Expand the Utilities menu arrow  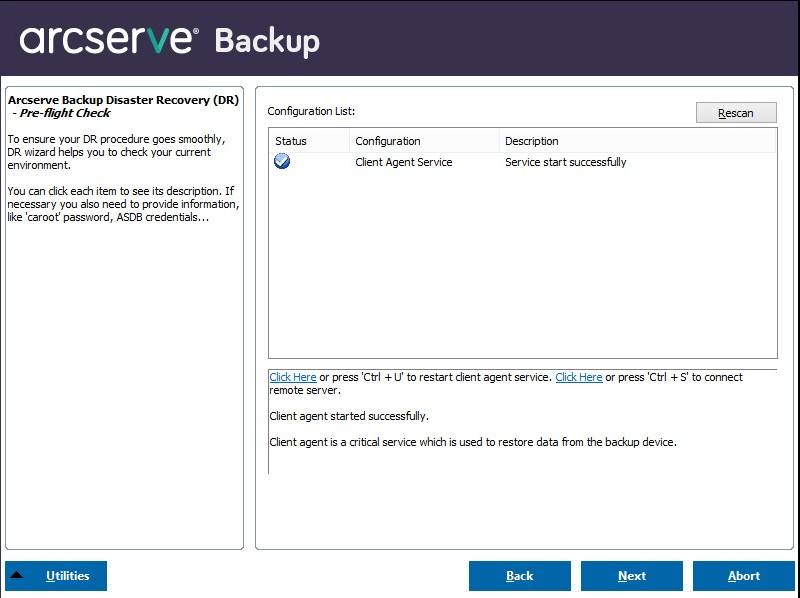(17, 576)
